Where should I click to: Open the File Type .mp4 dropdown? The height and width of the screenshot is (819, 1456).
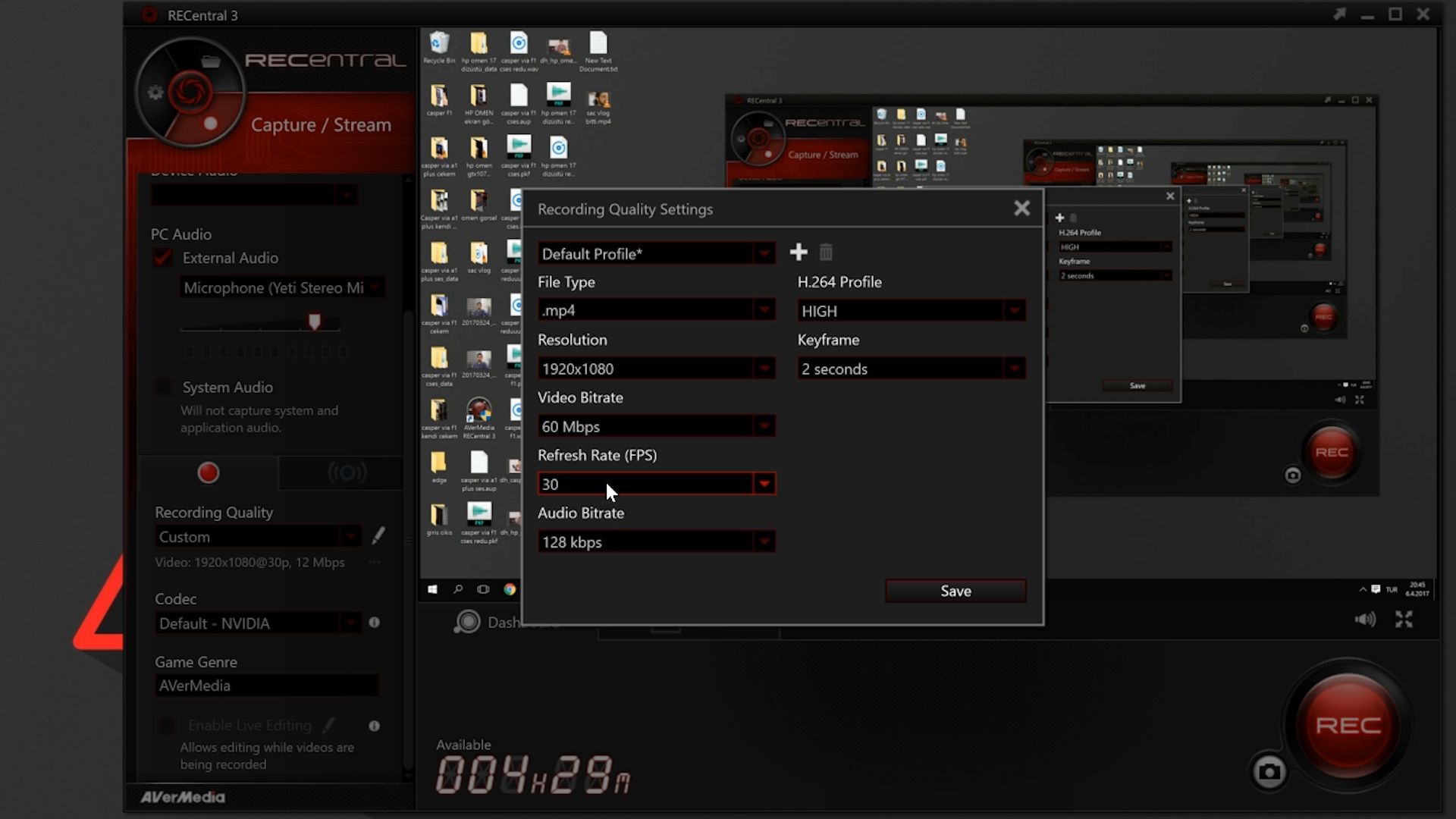(x=656, y=310)
